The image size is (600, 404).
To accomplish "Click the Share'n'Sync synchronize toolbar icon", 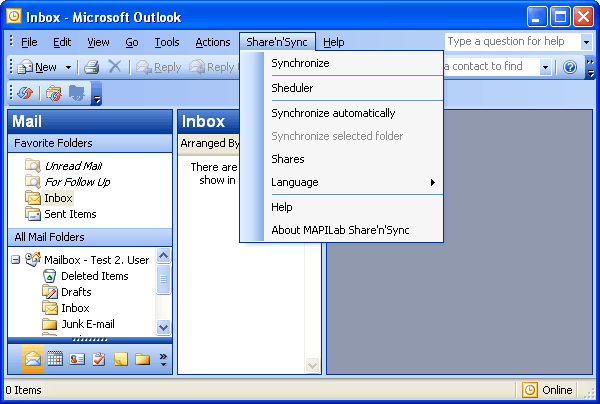I will pyautogui.click(x=26, y=93).
